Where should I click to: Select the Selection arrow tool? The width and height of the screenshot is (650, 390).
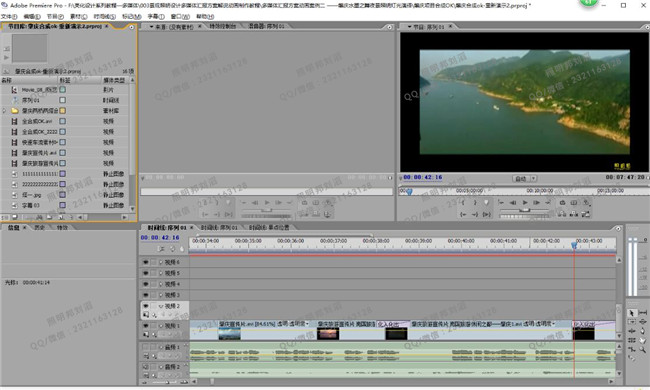631,313
